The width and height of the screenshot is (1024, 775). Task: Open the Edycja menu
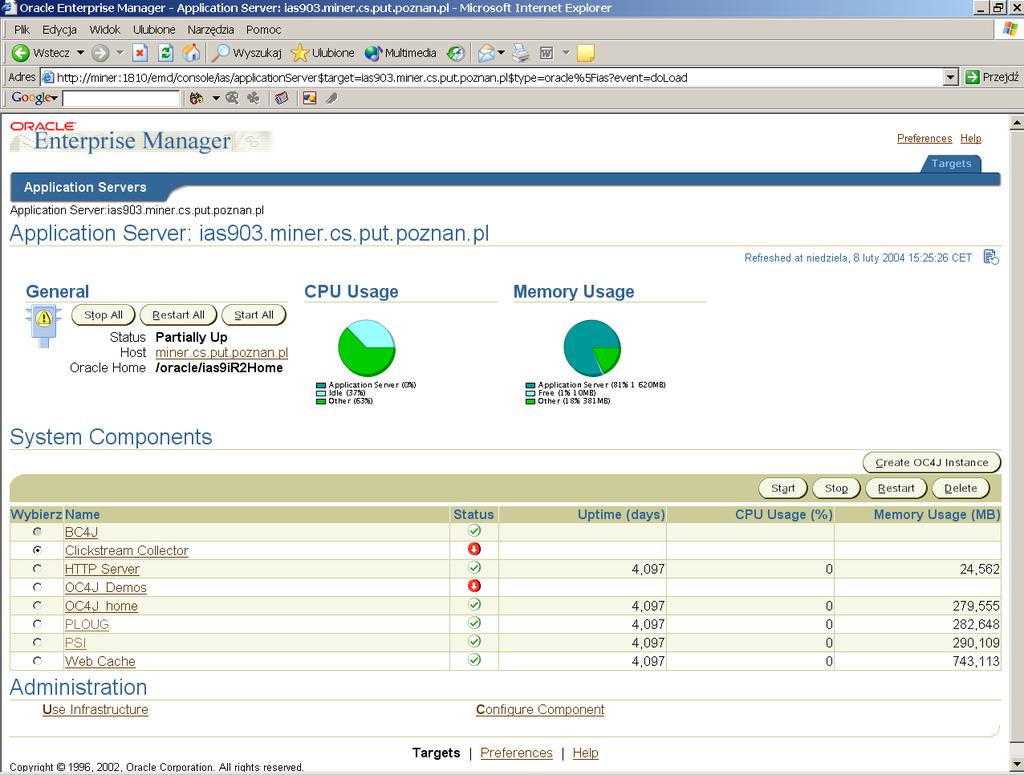59,29
